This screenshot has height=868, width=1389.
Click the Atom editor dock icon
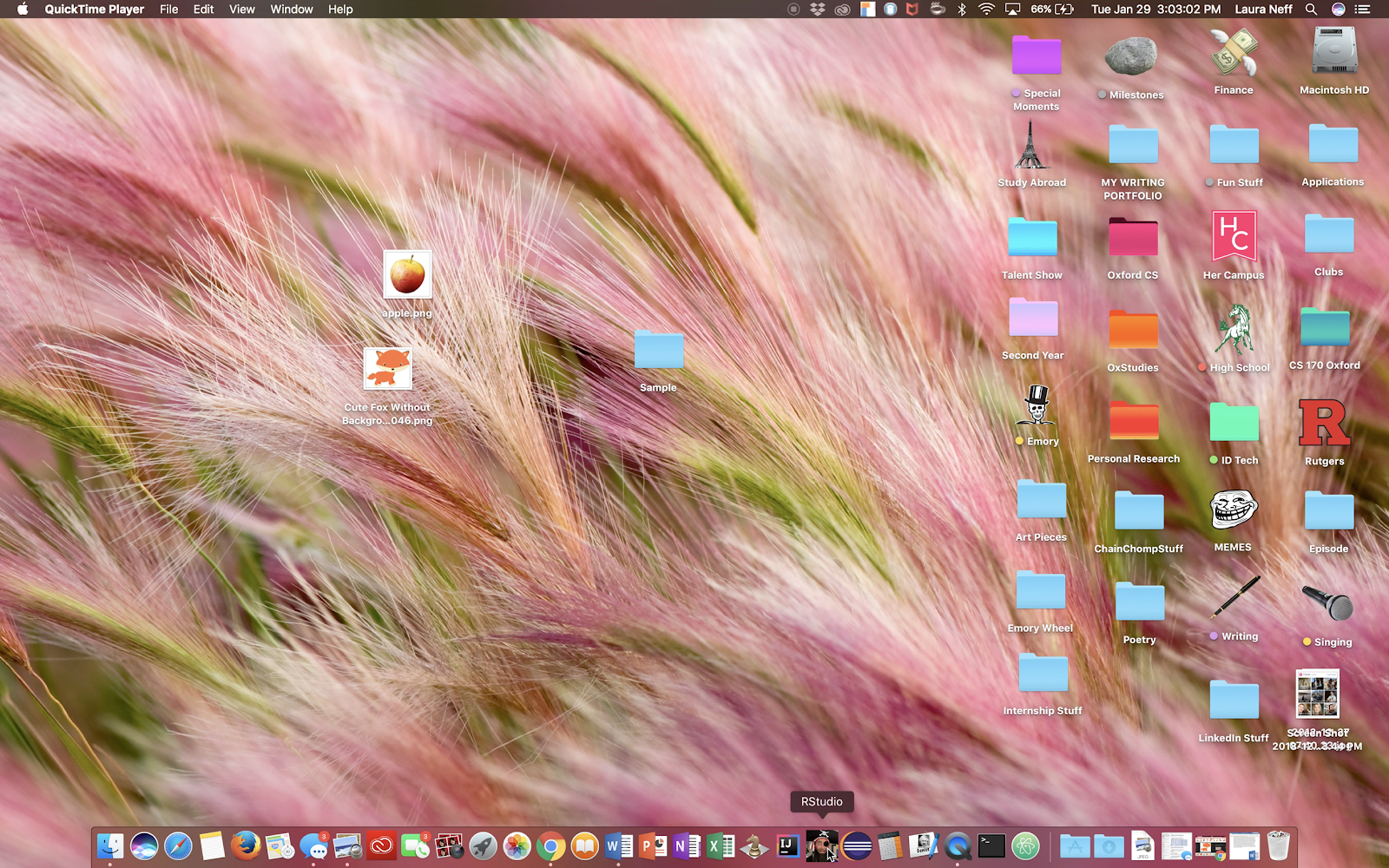[x=1026, y=845]
